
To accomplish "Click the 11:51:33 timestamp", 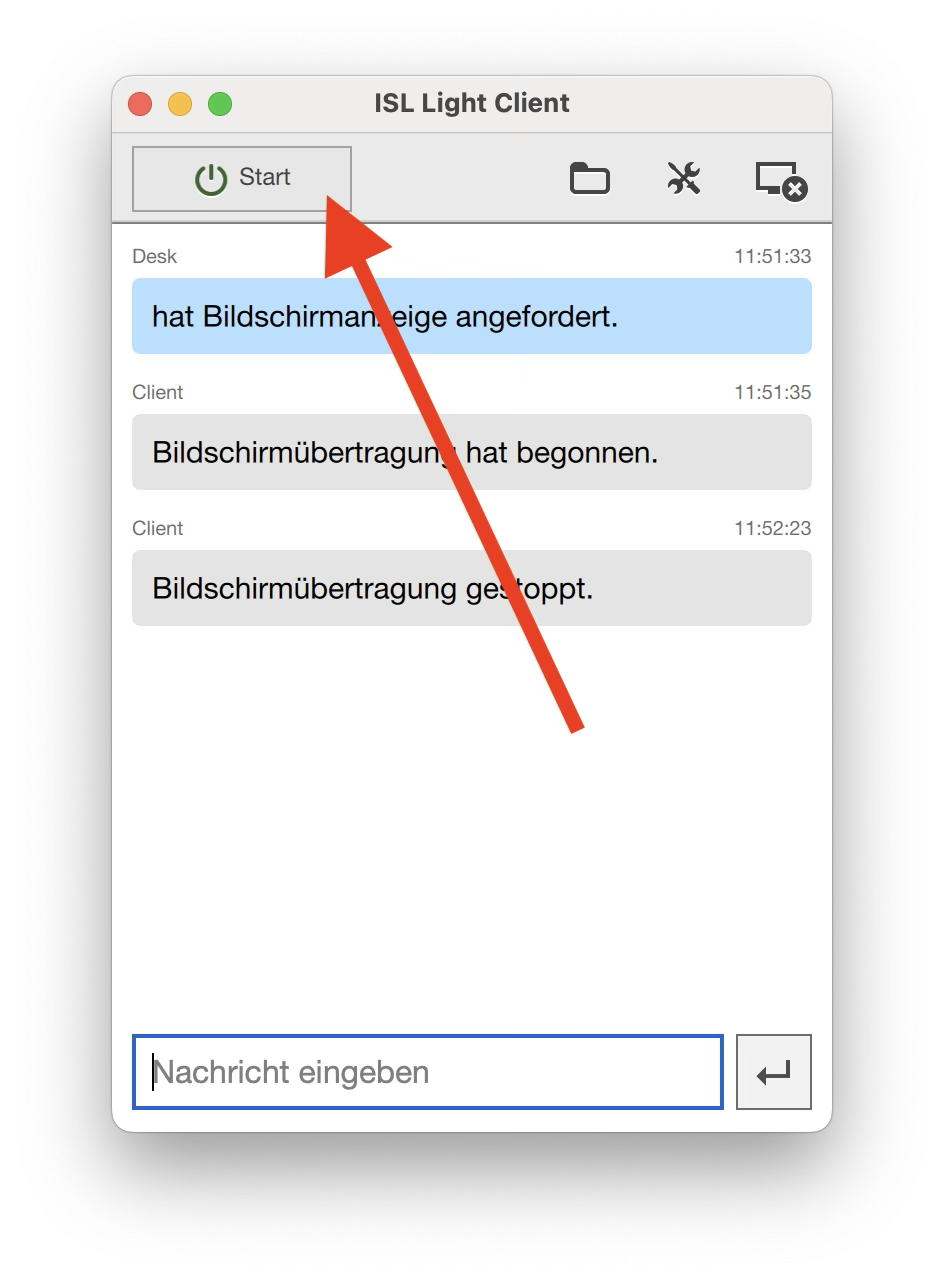I will pos(772,256).
